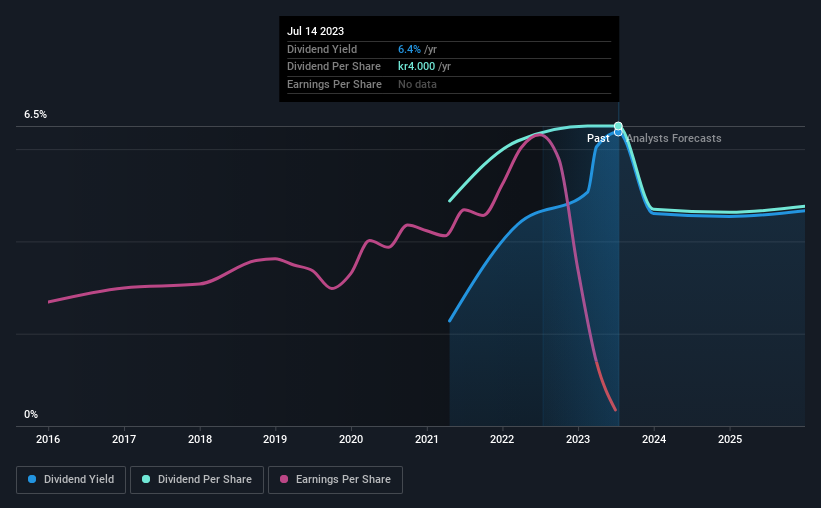
Task: Click the 'Dividend Per Share' row label in tooltip
Action: coord(334,67)
